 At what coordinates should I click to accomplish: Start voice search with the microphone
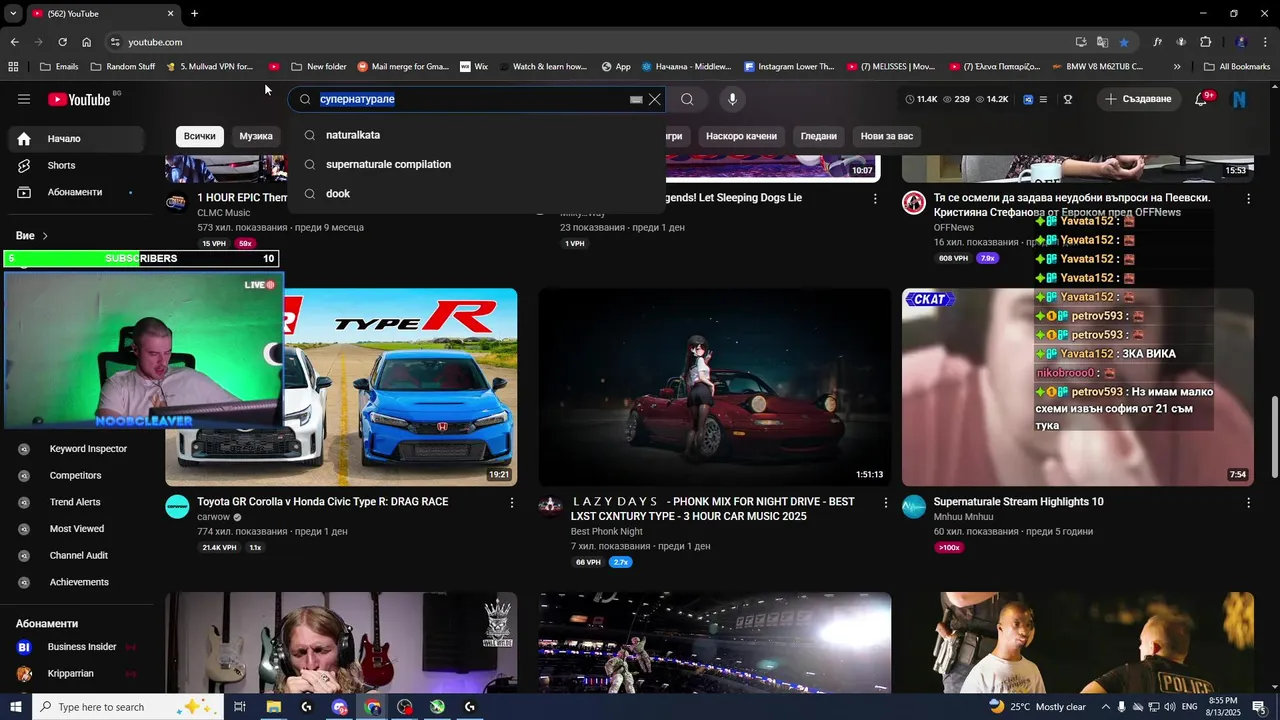[732, 99]
